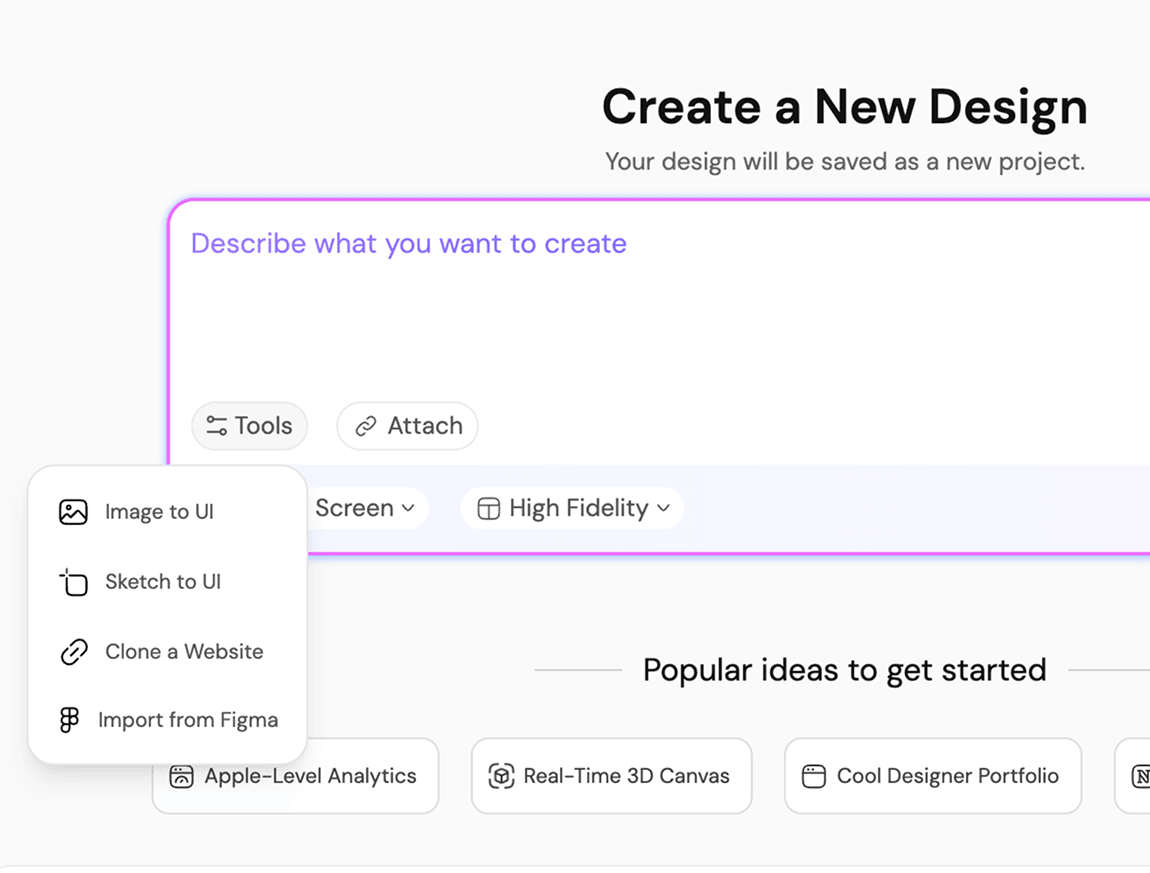Click the Real-Time 3D Canvas cube icon

coord(501,776)
